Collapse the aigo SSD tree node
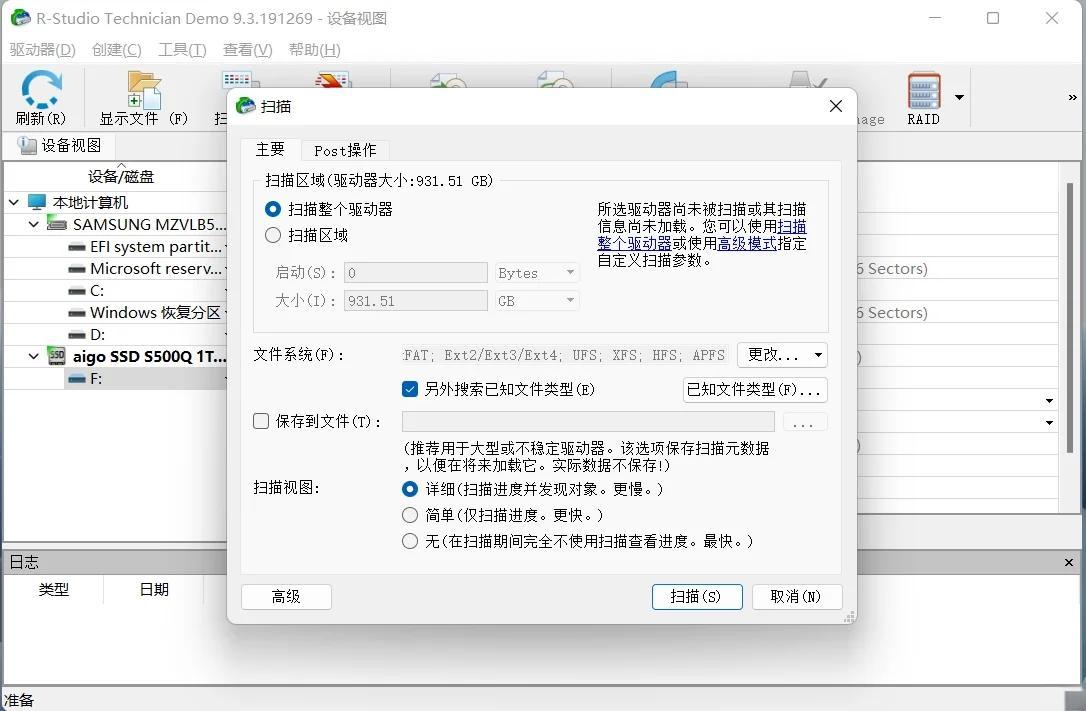This screenshot has width=1086, height=711. click(x=33, y=357)
